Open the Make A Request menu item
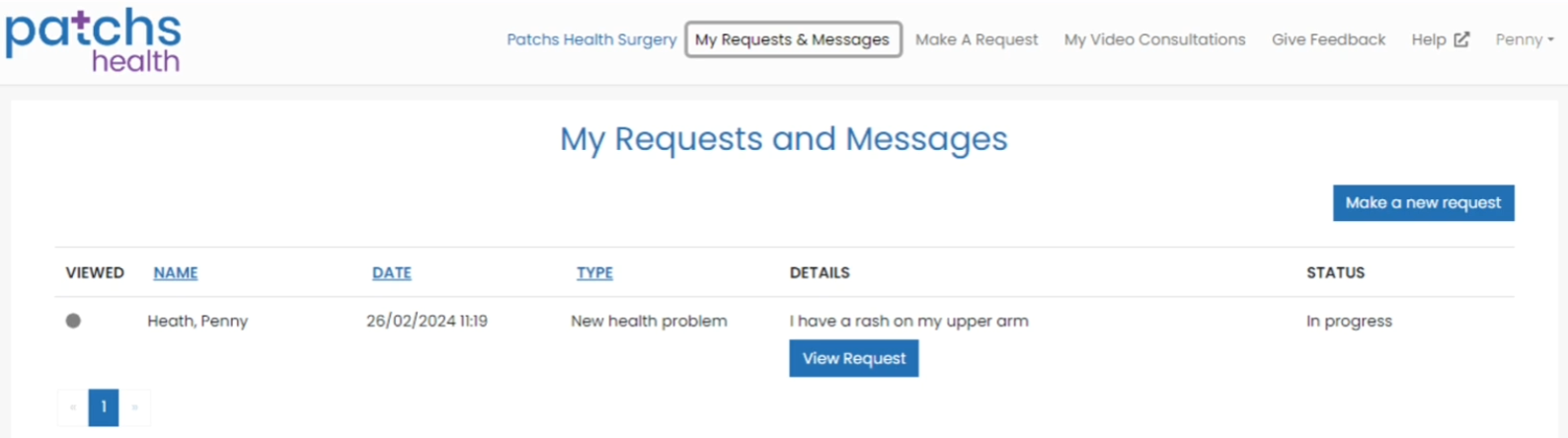 click(x=977, y=39)
